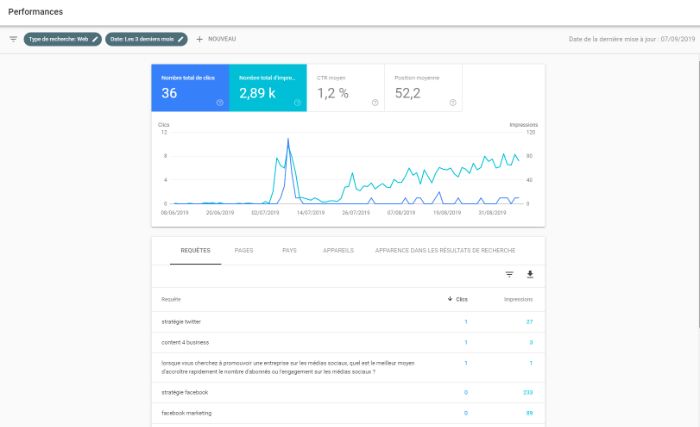This screenshot has width=700, height=427.
Task: Click the sort arrow next to Clics
Action: [450, 299]
